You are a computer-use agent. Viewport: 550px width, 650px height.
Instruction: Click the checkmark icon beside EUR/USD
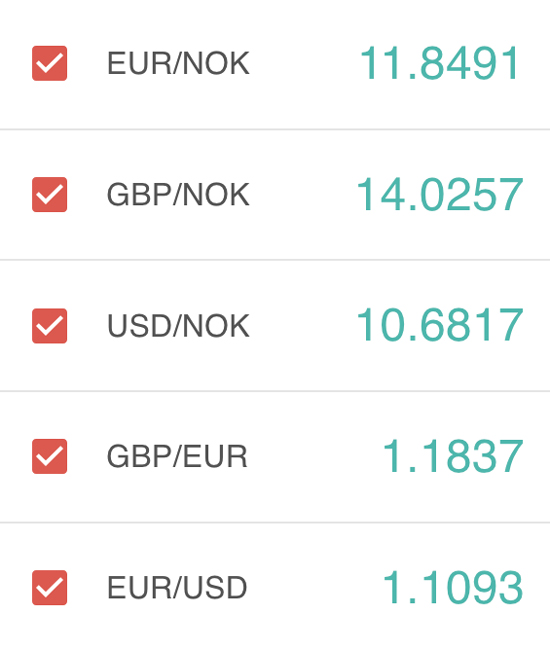(x=50, y=587)
